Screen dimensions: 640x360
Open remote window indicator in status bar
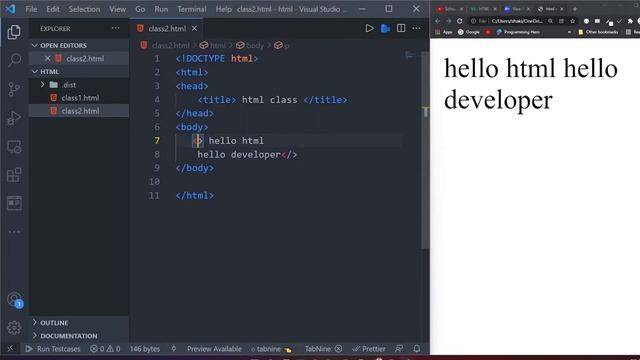10,349
